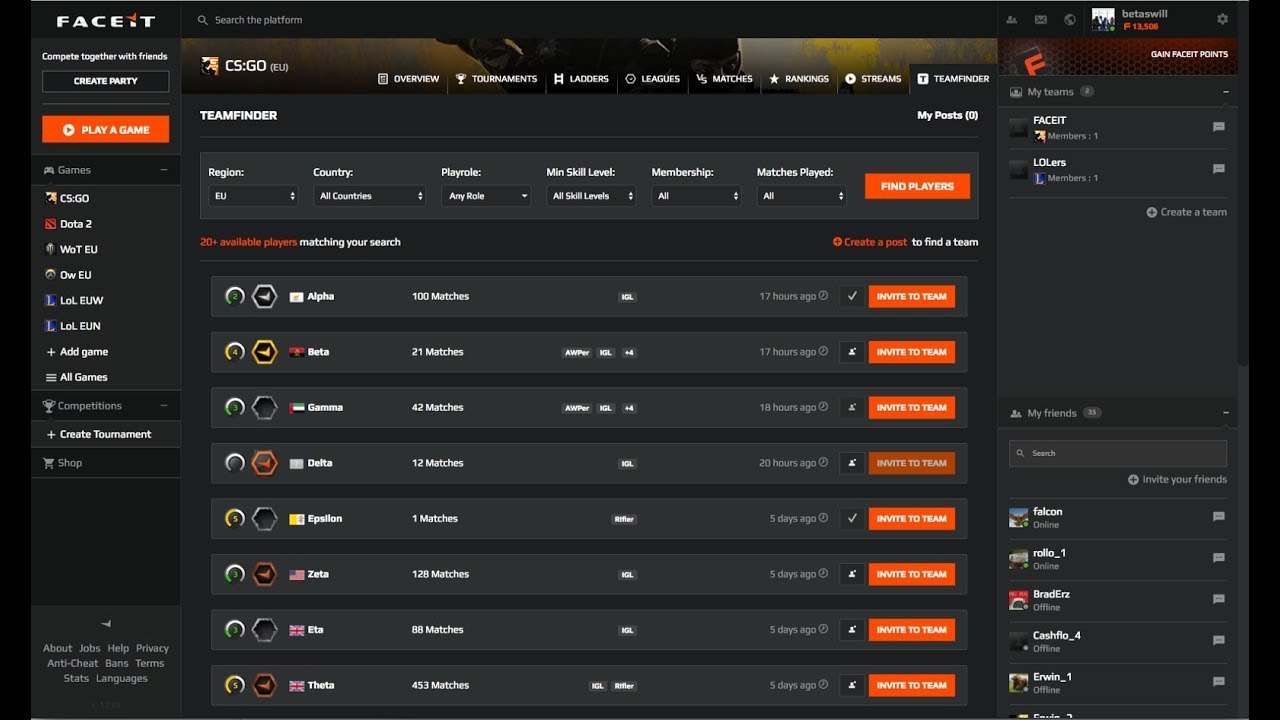Image resolution: width=1280 pixels, height=720 pixels.
Task: Switch to the Tournaments tab
Action: (496, 79)
